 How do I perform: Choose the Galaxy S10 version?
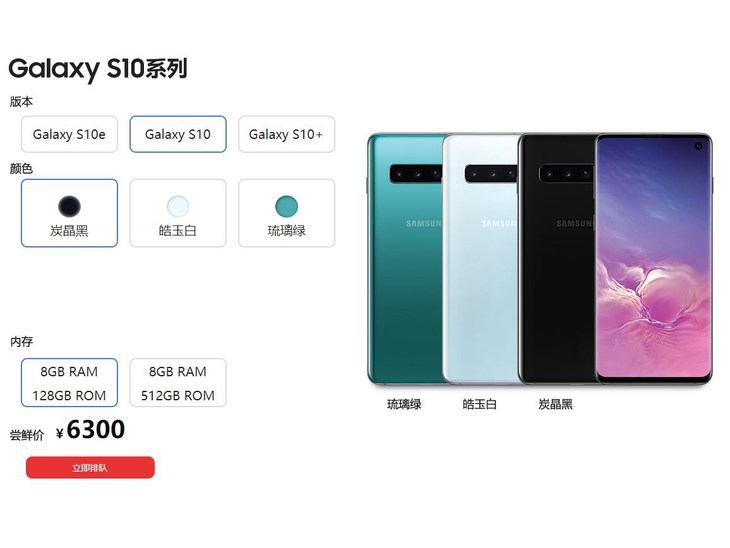178,134
